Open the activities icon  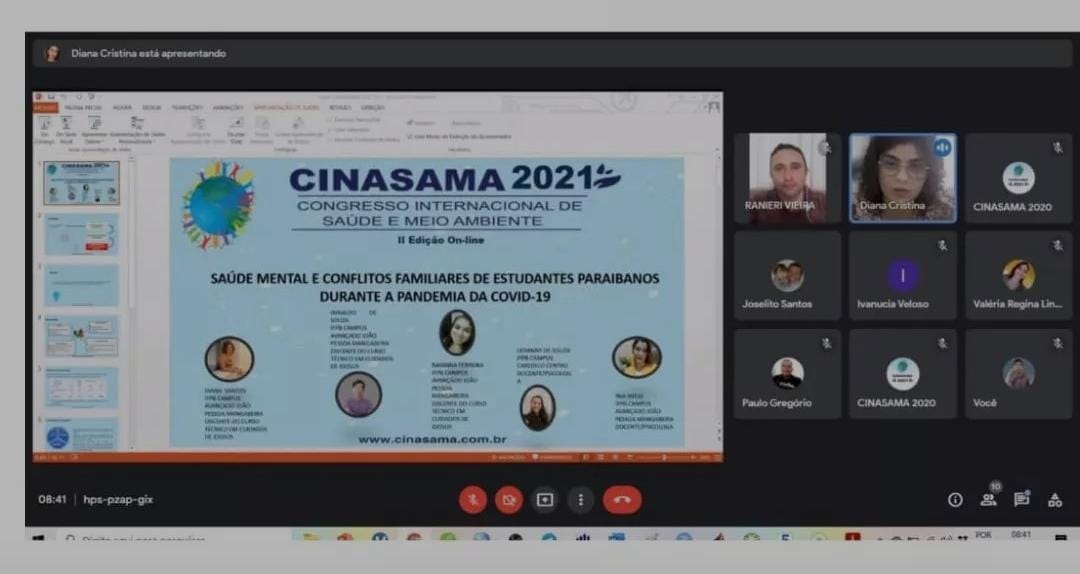[1054, 500]
